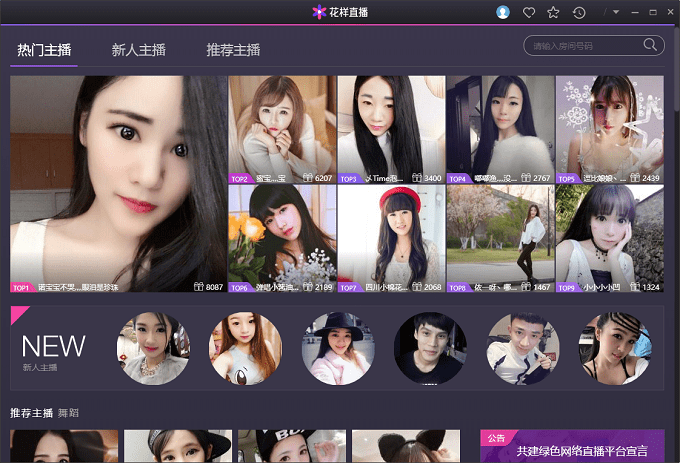The height and width of the screenshot is (463, 680).
Task: Select the NEW row avatar wearing black hat
Action: click(x=337, y=348)
